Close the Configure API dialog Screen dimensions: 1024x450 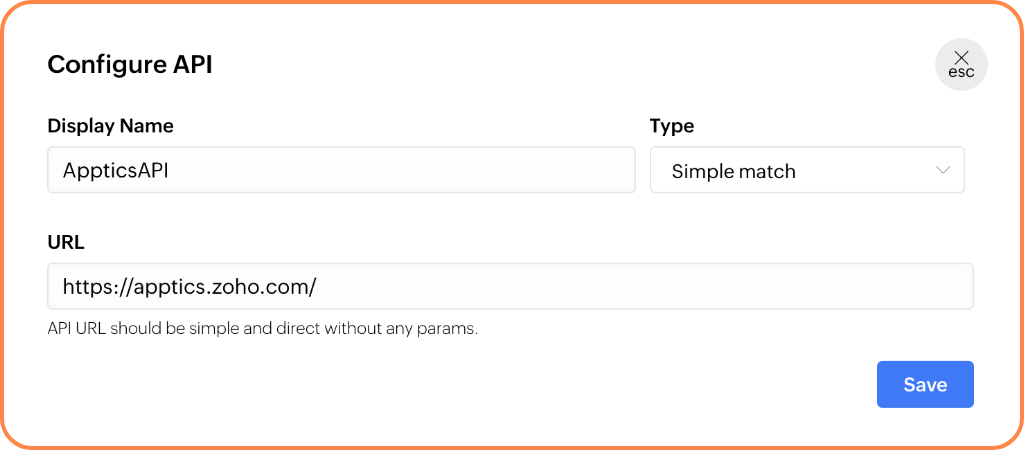point(961,65)
